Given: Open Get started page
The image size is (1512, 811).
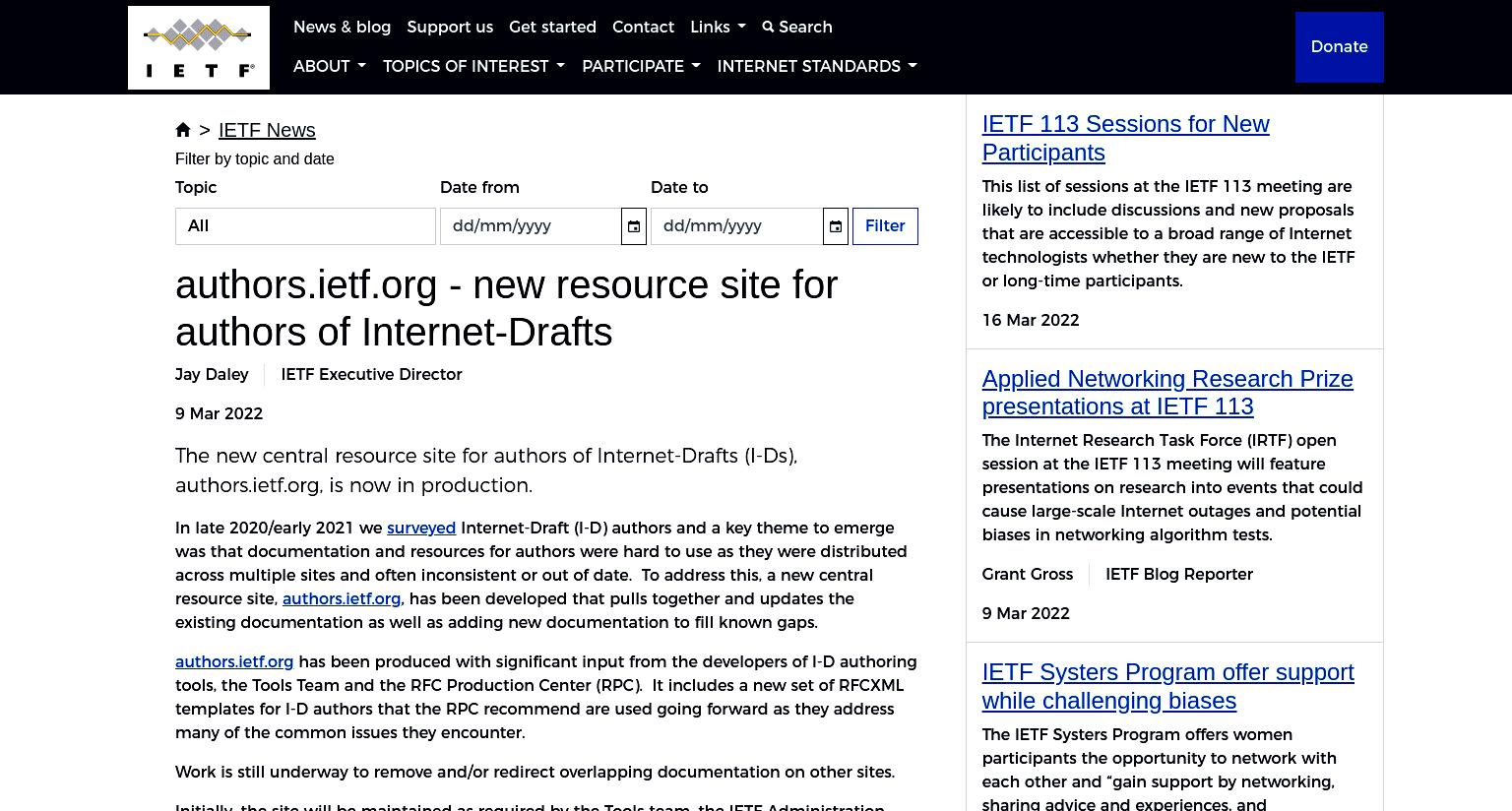Looking at the screenshot, I should 552,27.
